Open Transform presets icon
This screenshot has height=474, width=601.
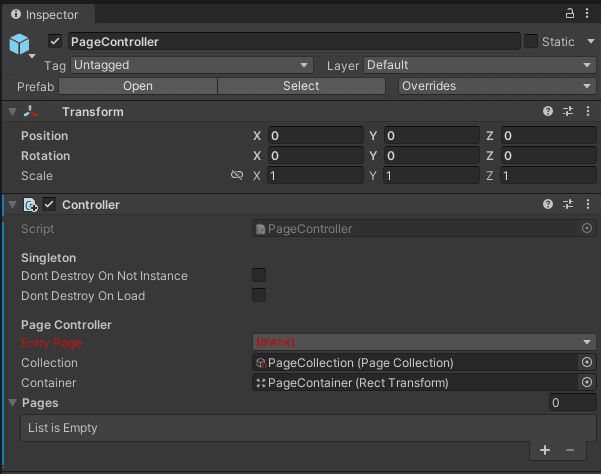[x=568, y=111]
